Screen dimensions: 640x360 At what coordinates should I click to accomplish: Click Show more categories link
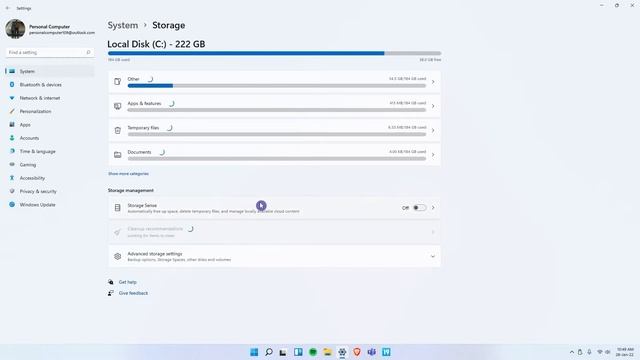click(x=128, y=173)
